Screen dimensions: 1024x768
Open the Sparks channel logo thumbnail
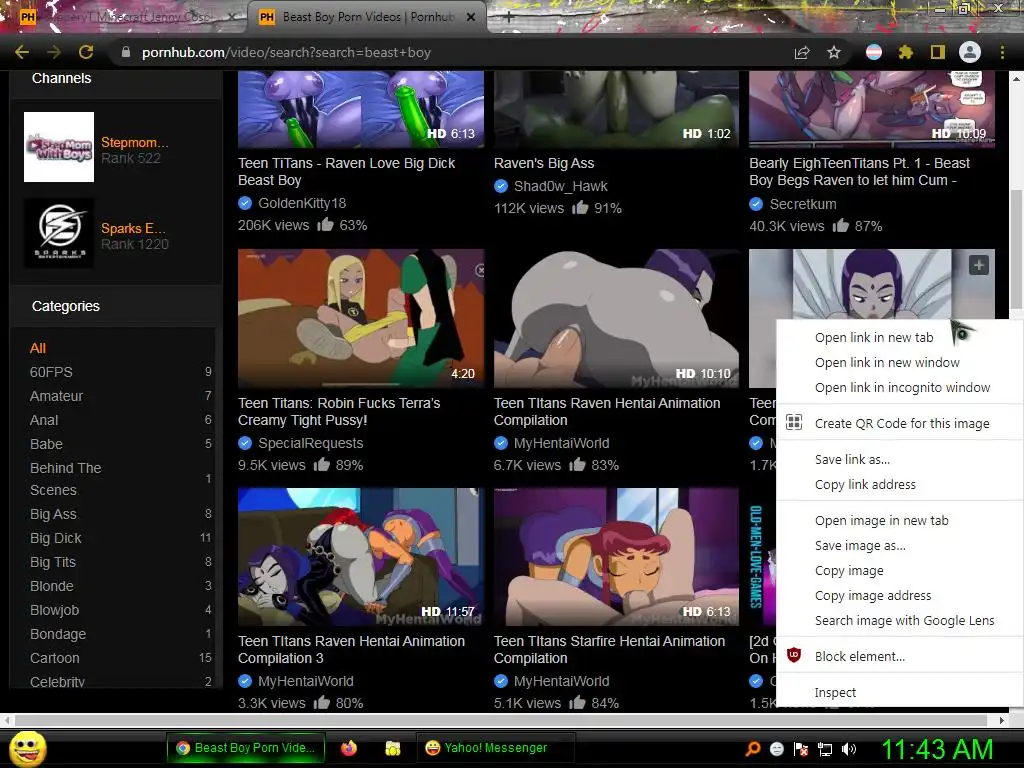tap(59, 233)
